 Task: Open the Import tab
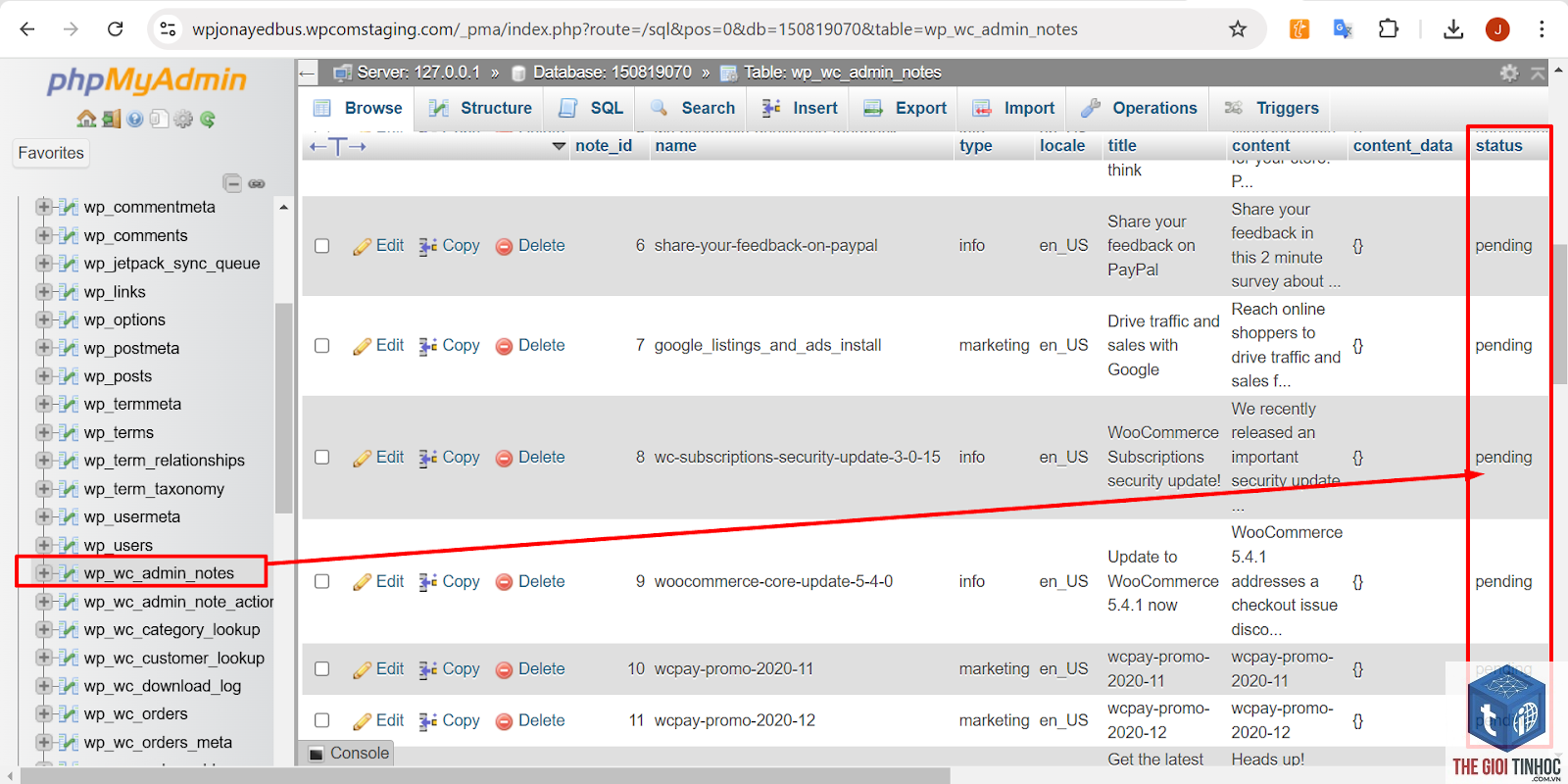pyautogui.click(x=1013, y=108)
